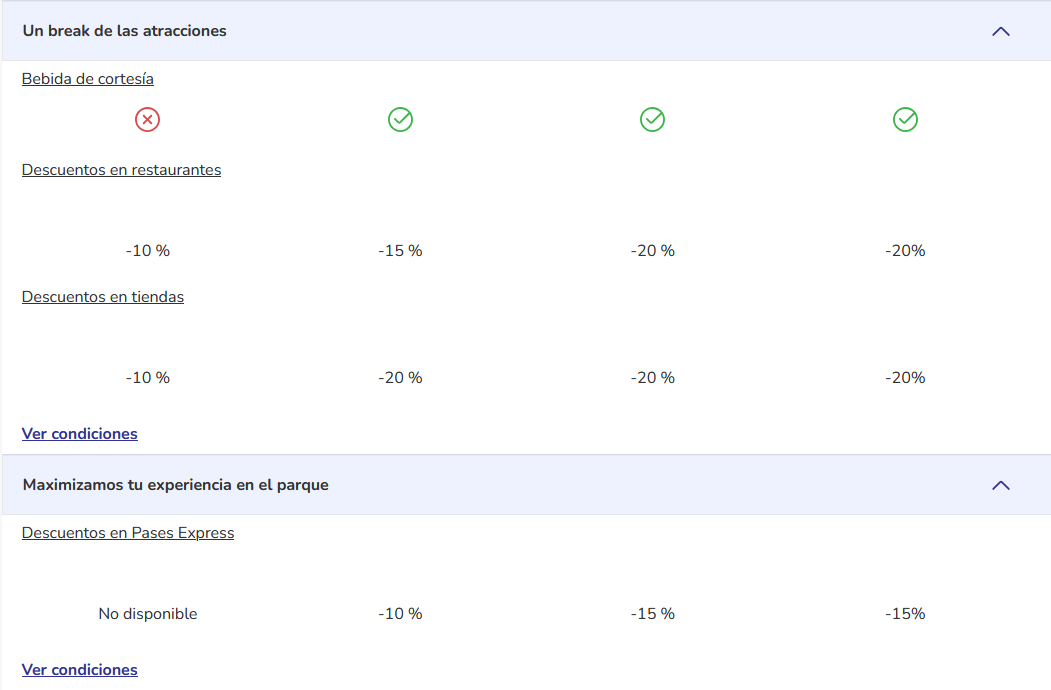Open the Descuentos en restaurantes link
The width and height of the screenshot is (1051, 690).
pyautogui.click(x=121, y=170)
